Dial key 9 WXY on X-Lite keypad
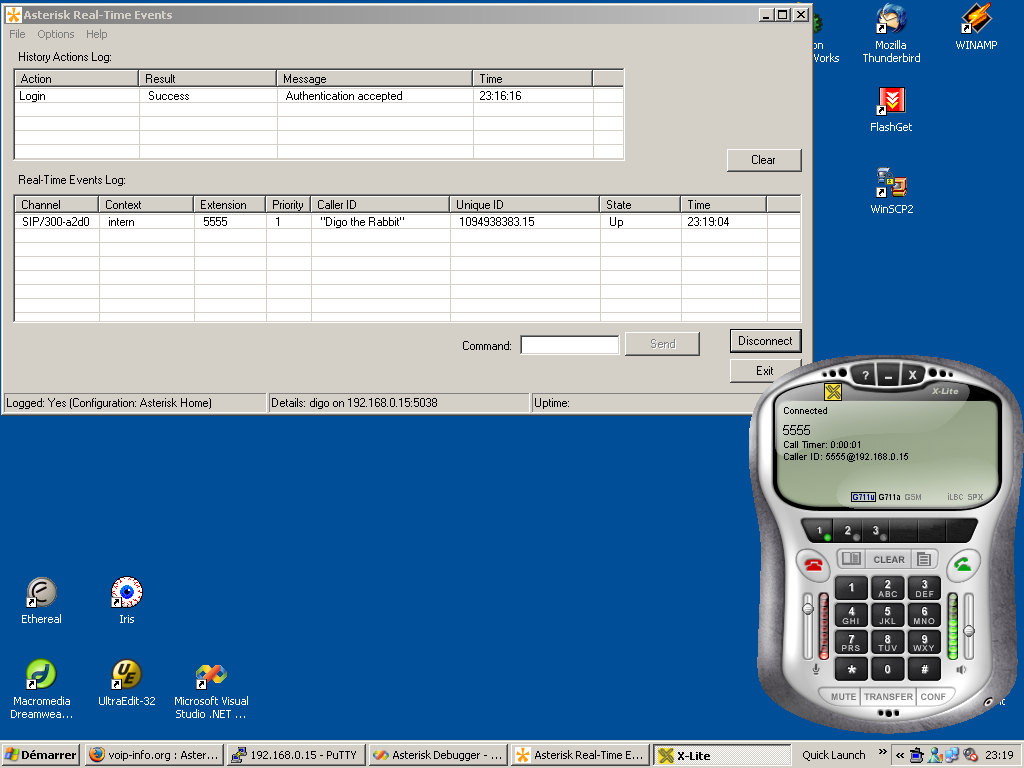 tap(924, 642)
